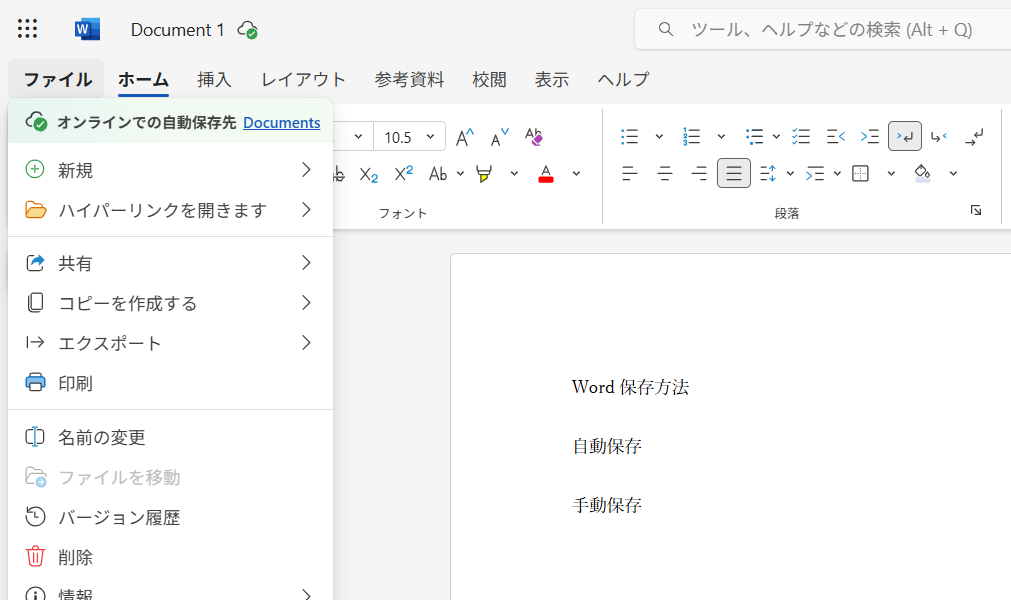1011x600 pixels.
Task: Click the line spacing icon
Action: [x=768, y=173]
